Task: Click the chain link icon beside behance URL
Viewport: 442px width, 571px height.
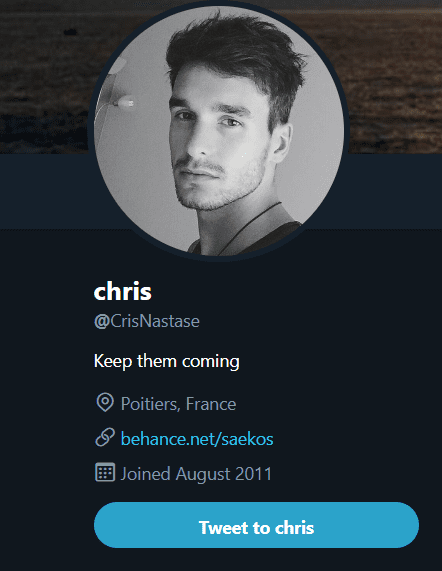Action: click(105, 437)
